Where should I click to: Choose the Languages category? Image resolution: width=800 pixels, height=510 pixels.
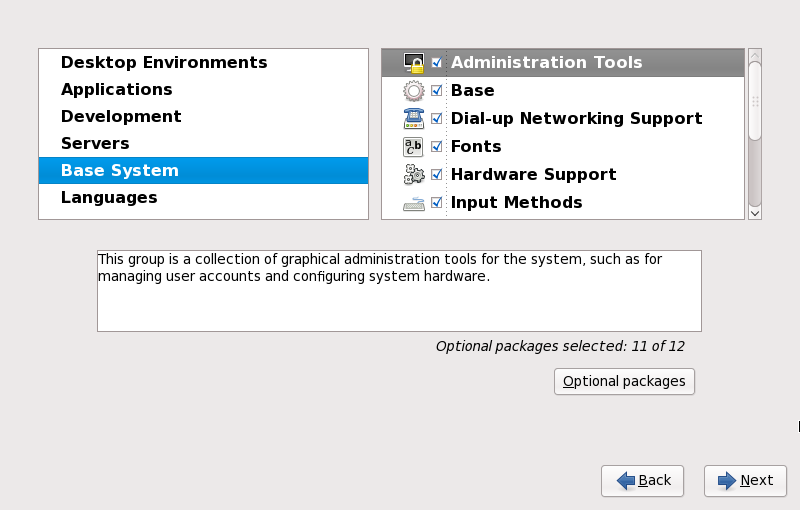point(109,198)
